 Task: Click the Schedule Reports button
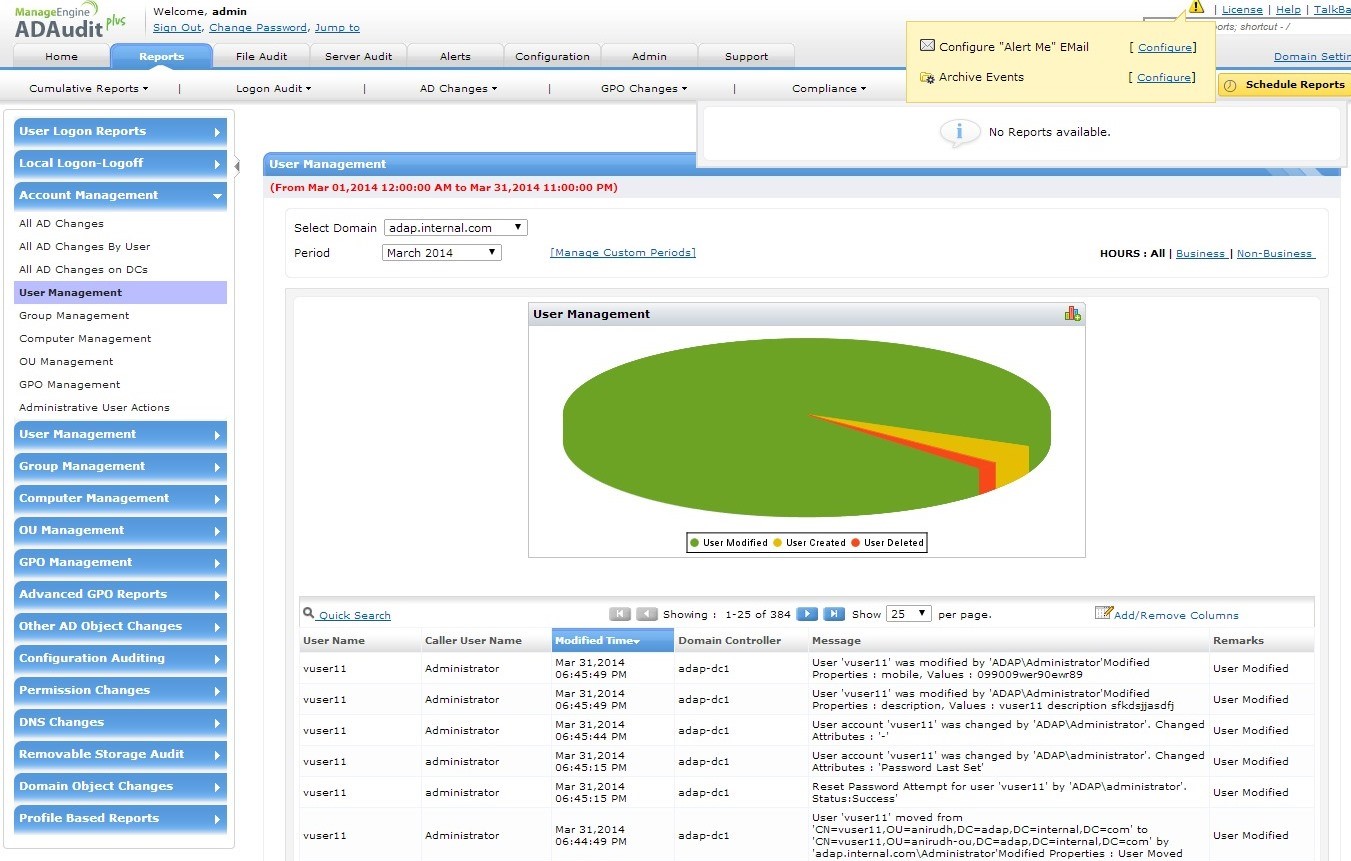[x=1286, y=85]
